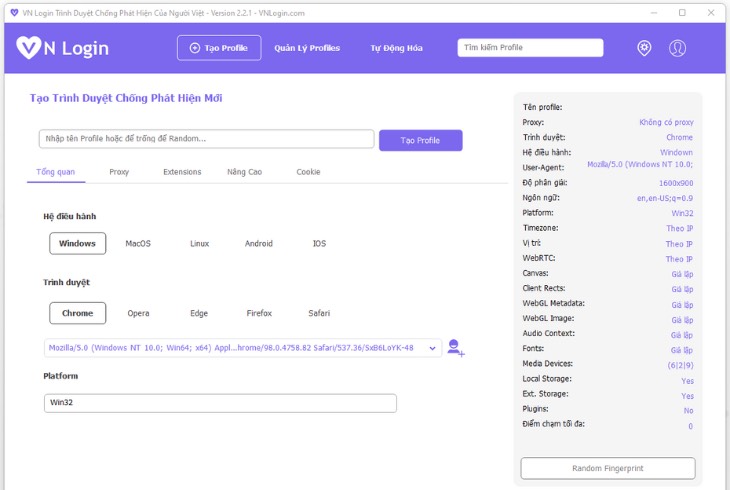Choose Safari browser option

[319, 313]
